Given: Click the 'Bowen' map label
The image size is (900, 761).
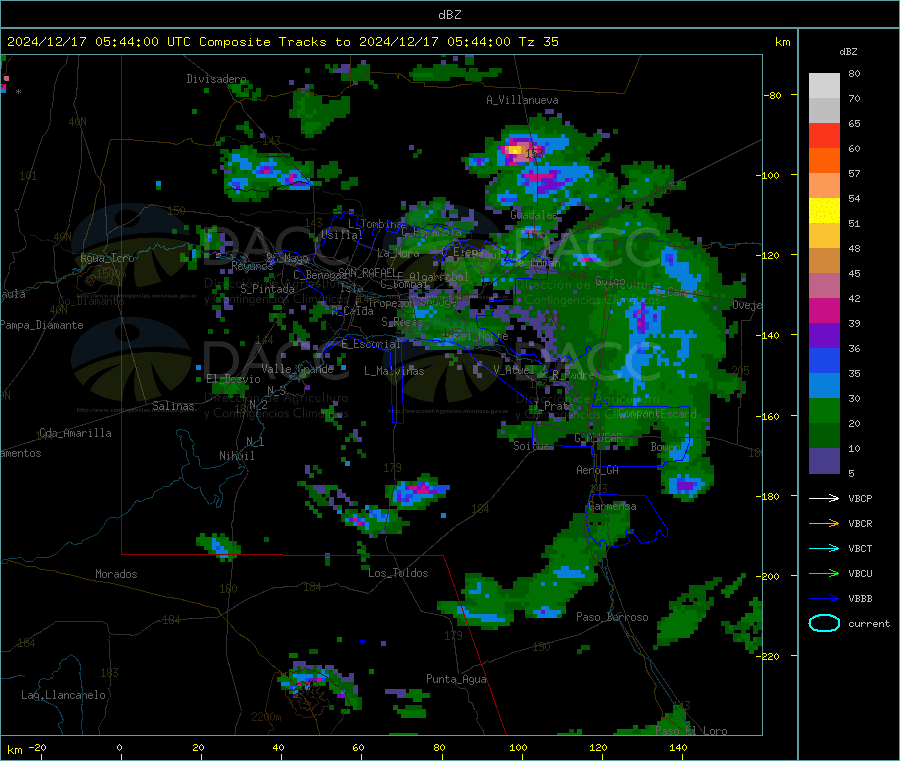Looking at the screenshot, I should [665, 446].
